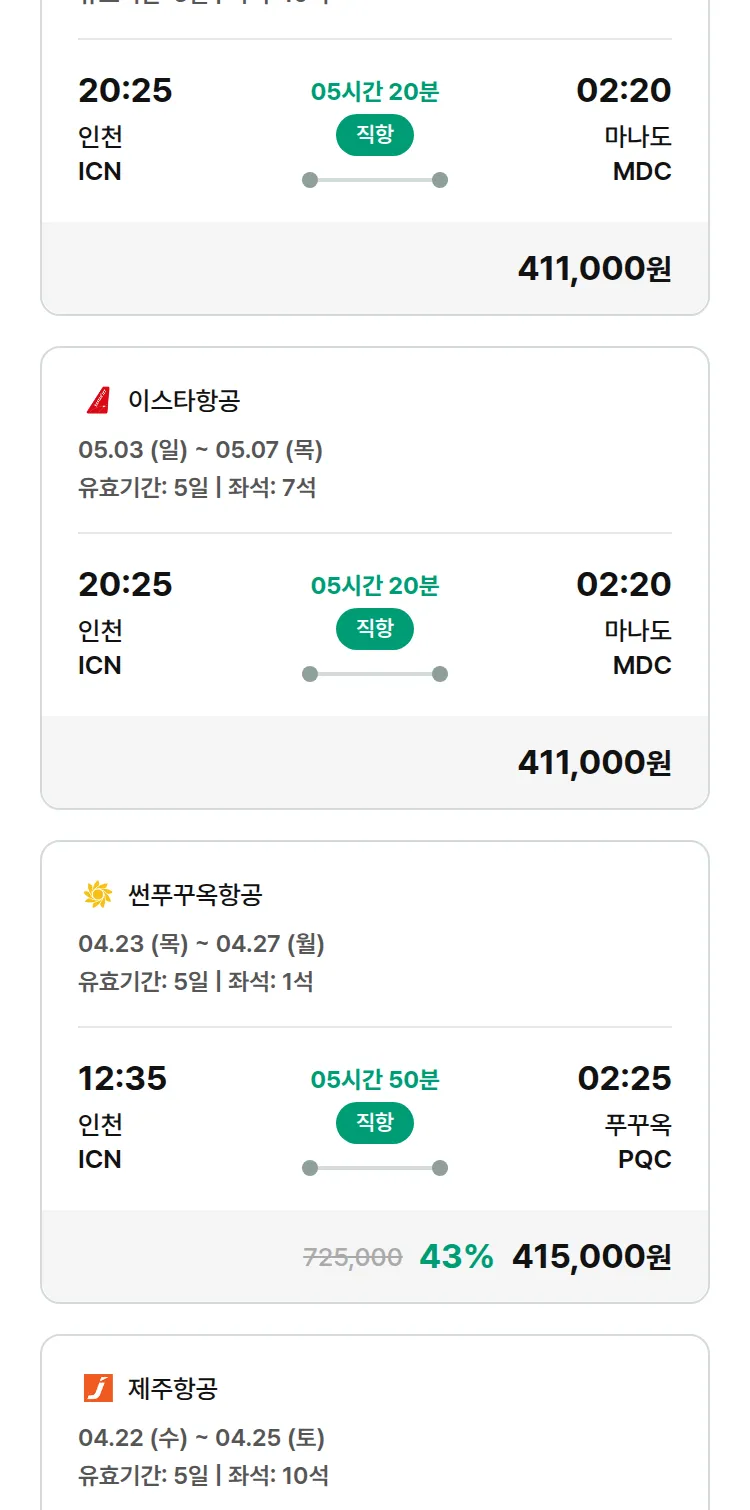Tap the 직항 badge on the 이스타항공 card

point(375,629)
